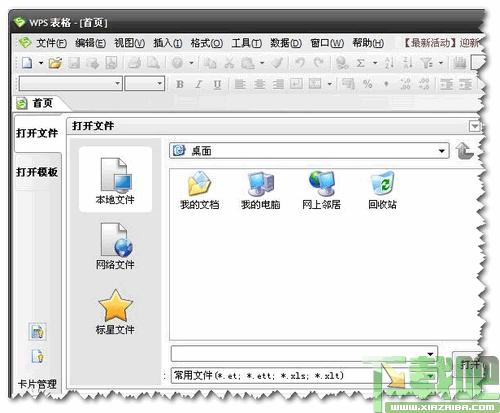Toggle Underline formatting
Screen dimensions: 500x413
pyautogui.click(x=217, y=84)
